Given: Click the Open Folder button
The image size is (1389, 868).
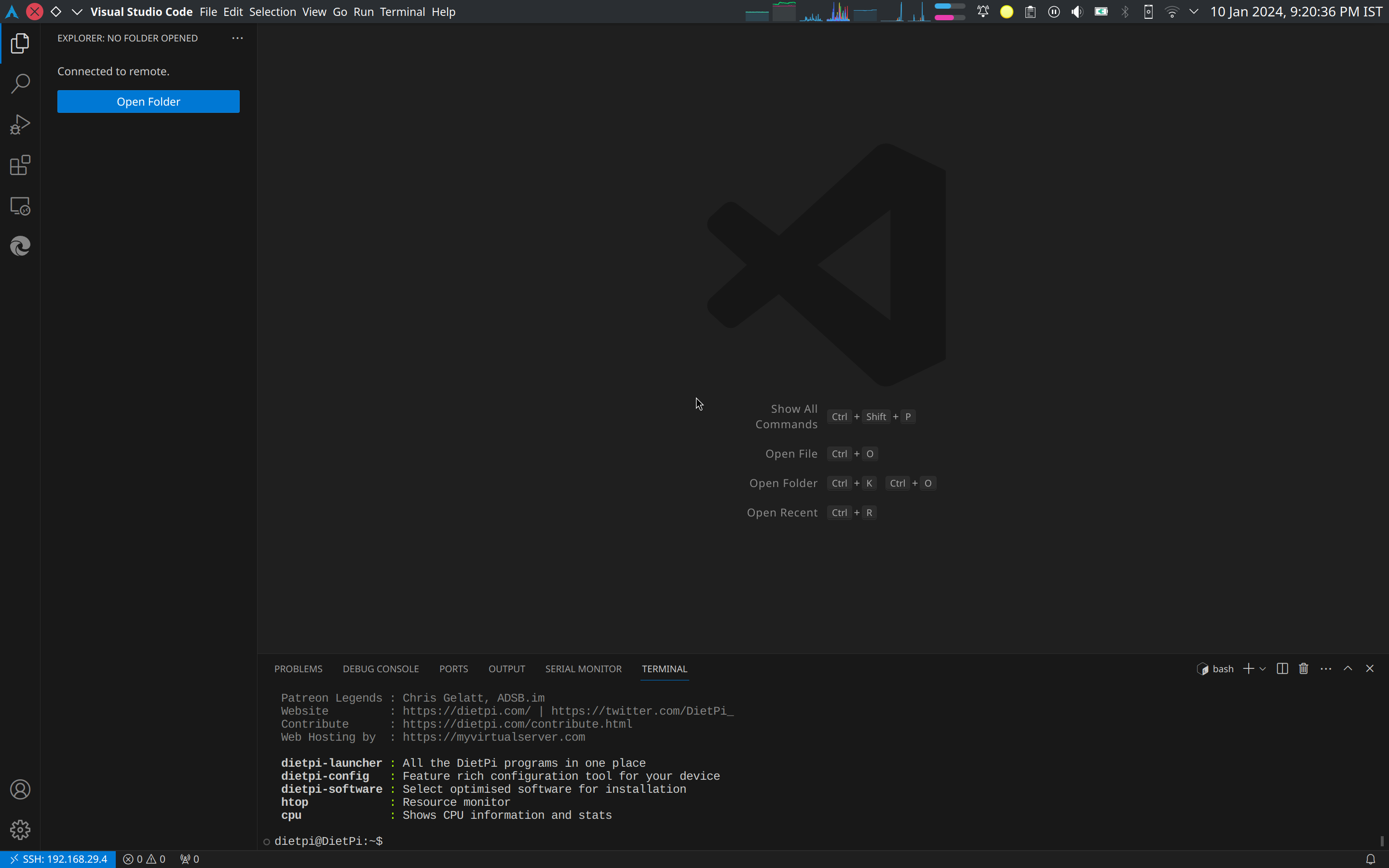Looking at the screenshot, I should [x=148, y=102].
